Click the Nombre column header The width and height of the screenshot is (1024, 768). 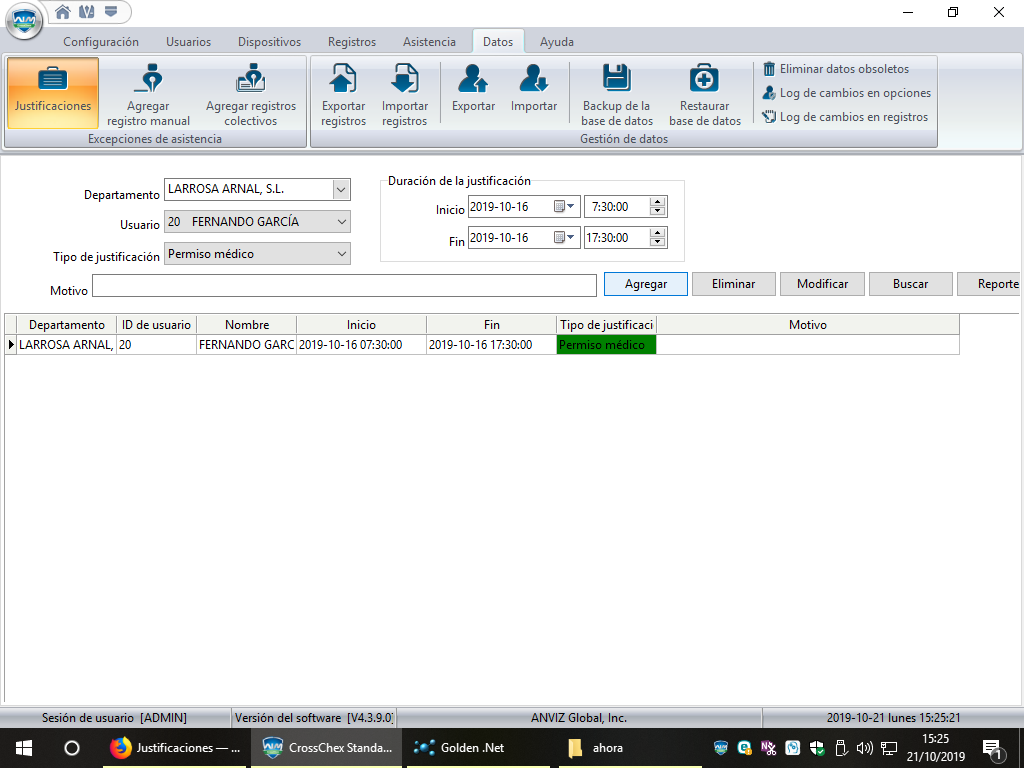[x=247, y=325]
